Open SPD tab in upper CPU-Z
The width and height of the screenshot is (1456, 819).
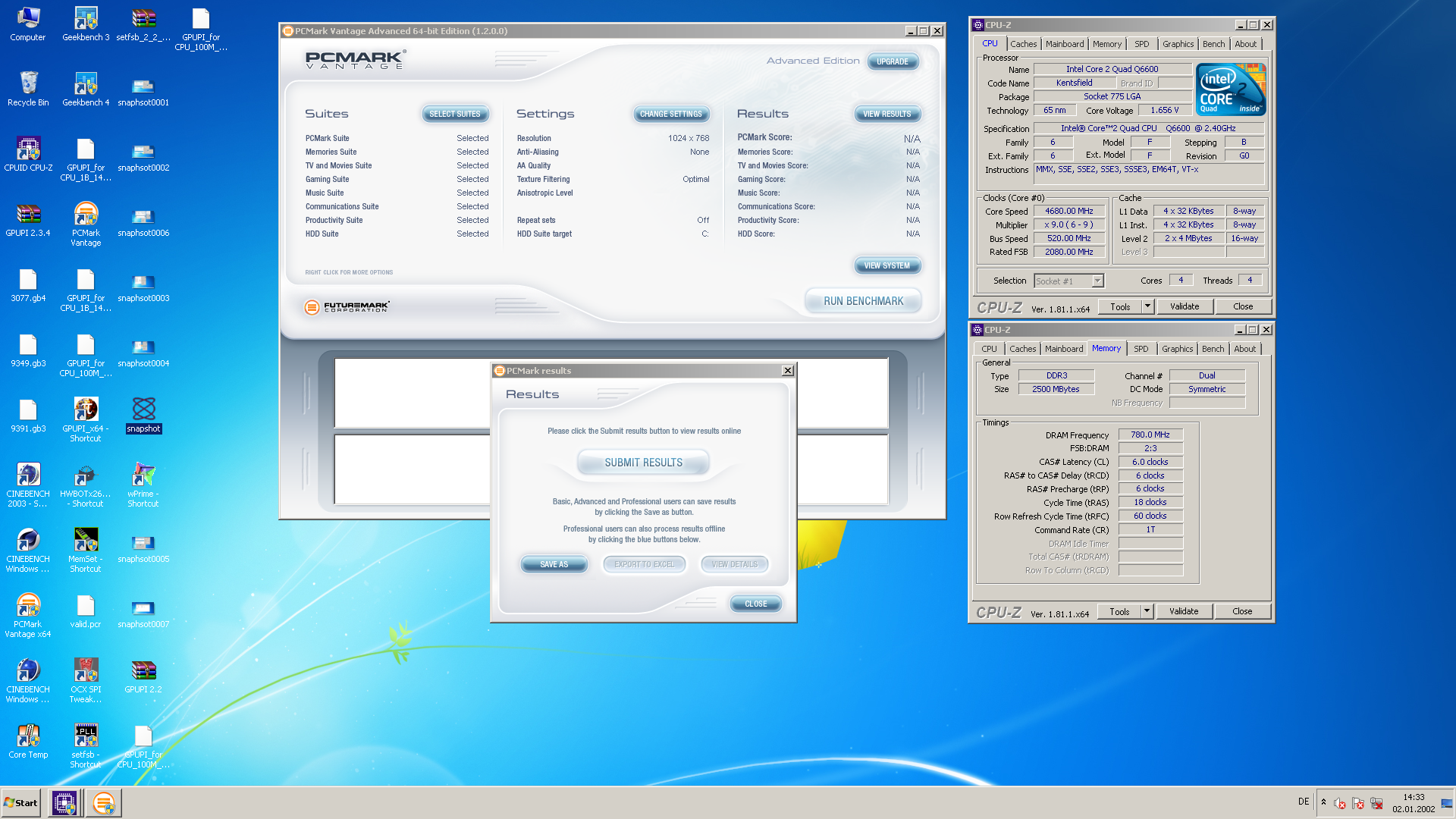pos(1142,44)
